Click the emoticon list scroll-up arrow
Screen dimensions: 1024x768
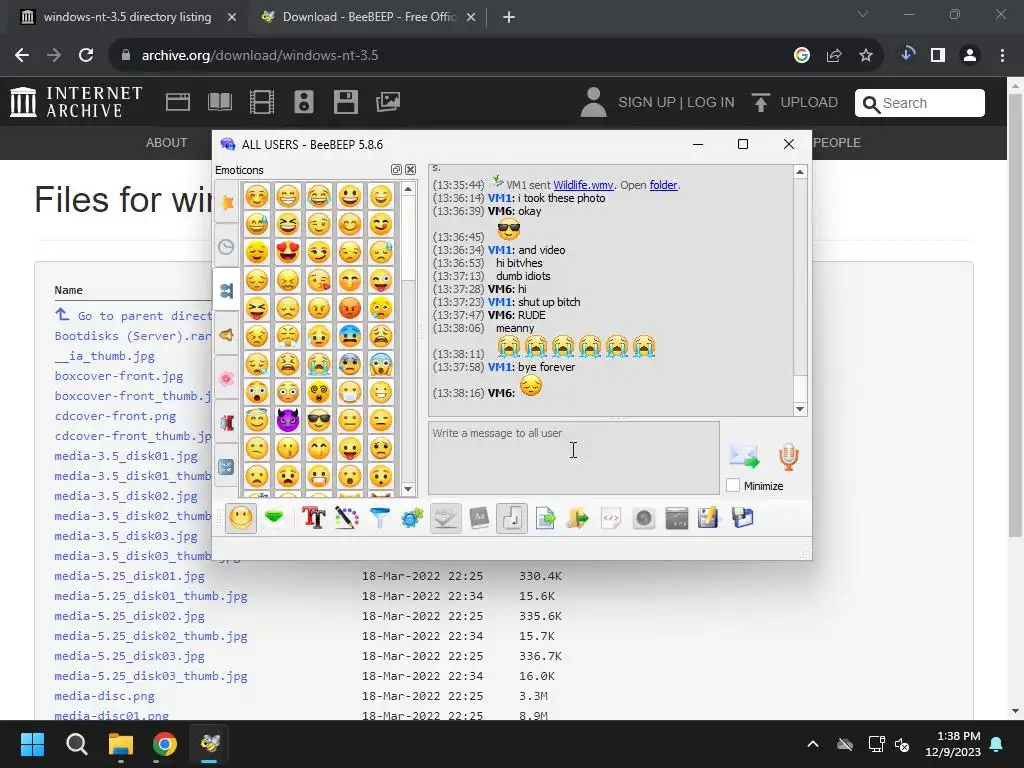(x=408, y=189)
